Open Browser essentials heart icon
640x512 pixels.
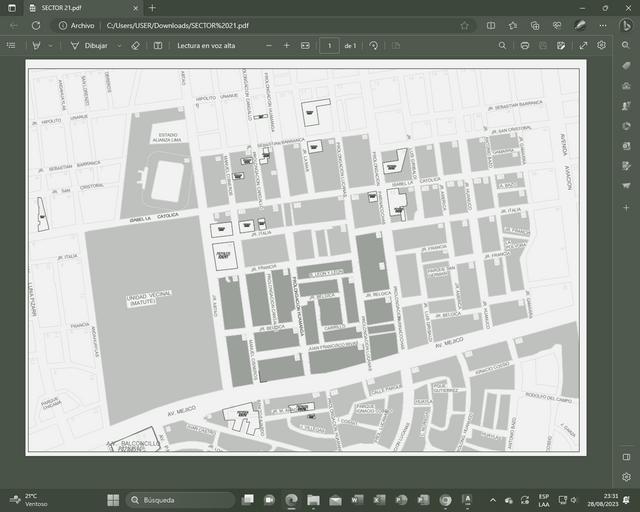pos(557,25)
